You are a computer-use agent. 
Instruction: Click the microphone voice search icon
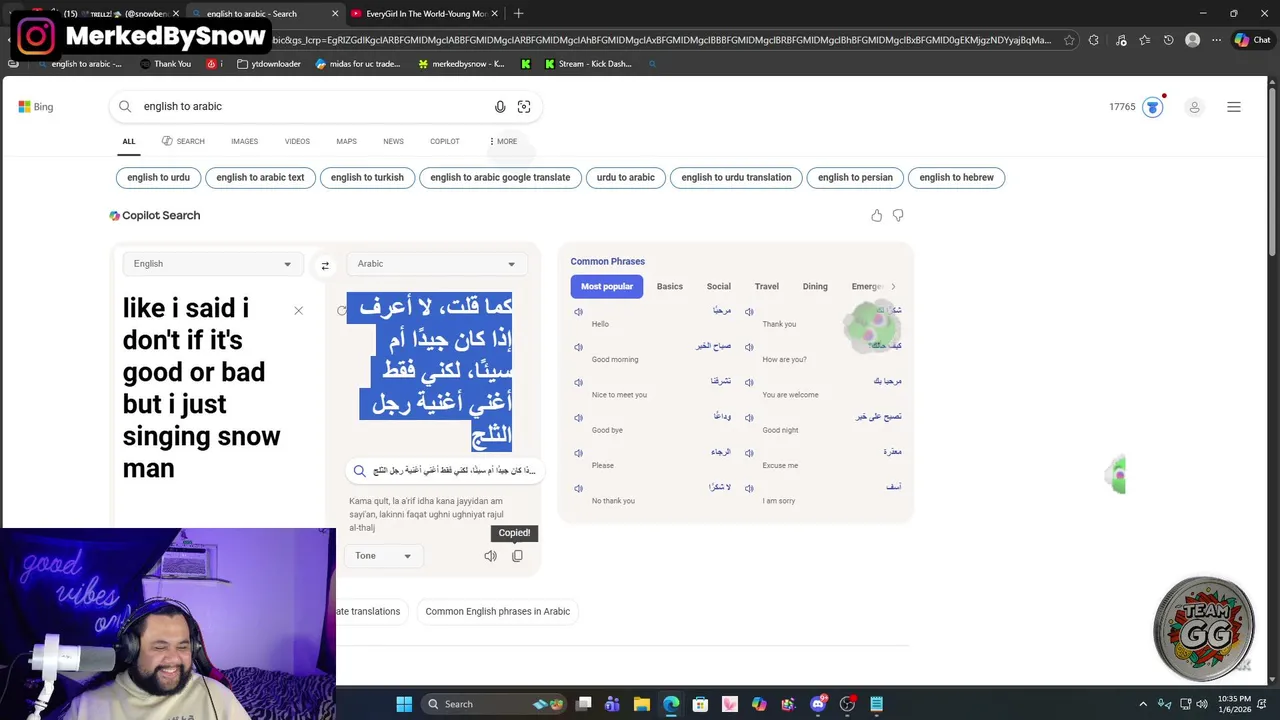[x=500, y=107]
